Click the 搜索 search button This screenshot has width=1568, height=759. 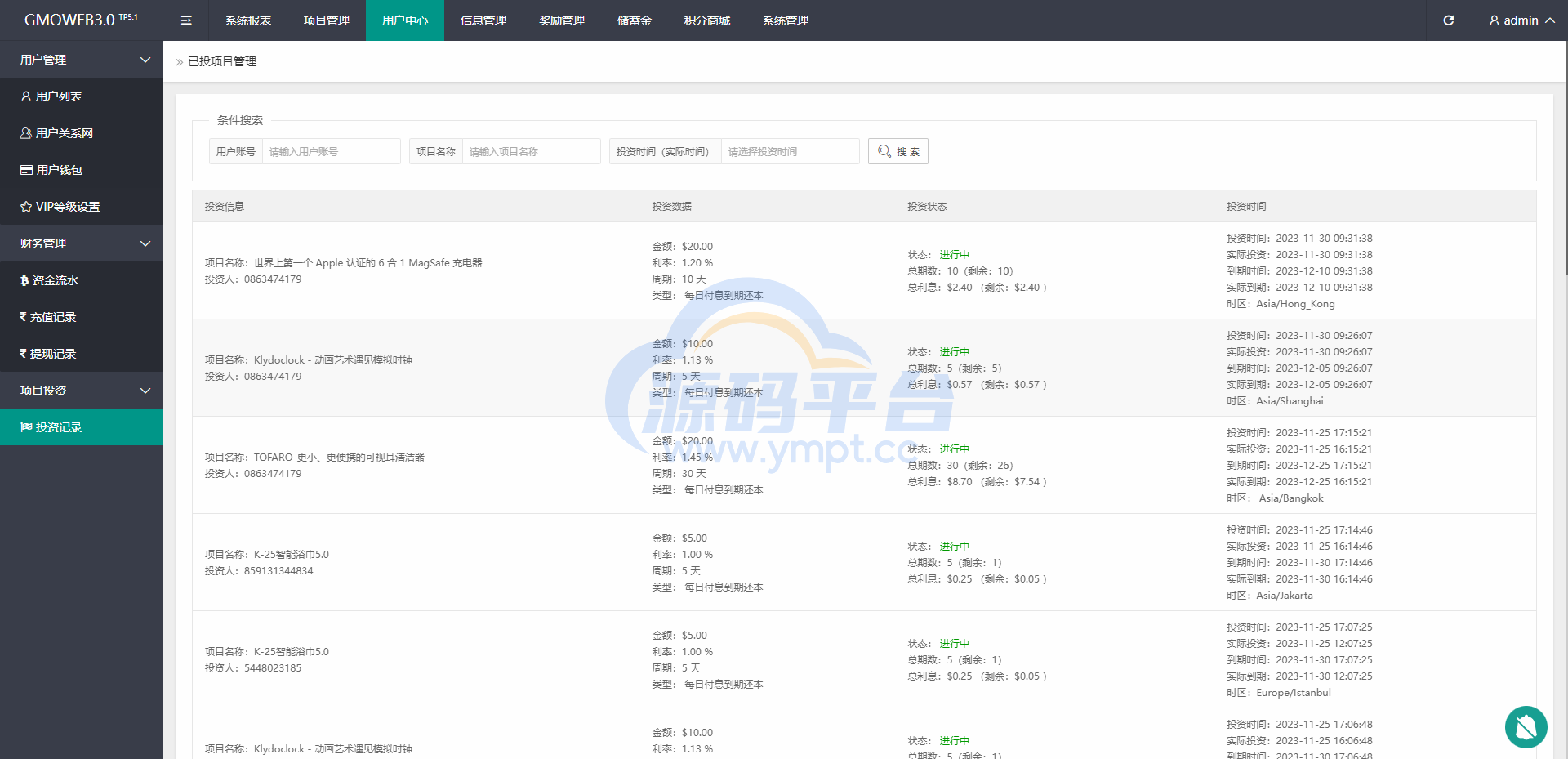[x=898, y=151]
